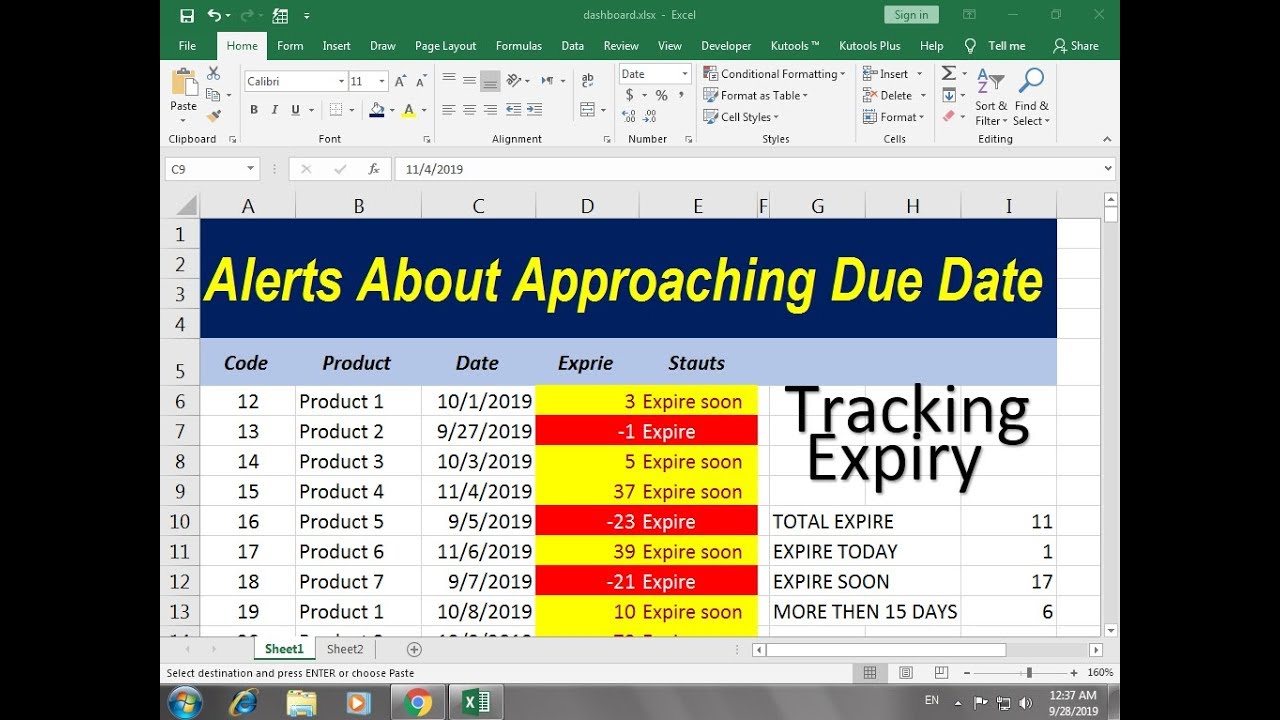Image resolution: width=1280 pixels, height=720 pixels.
Task: Click the AutoSum sigma icon
Action: [x=949, y=74]
